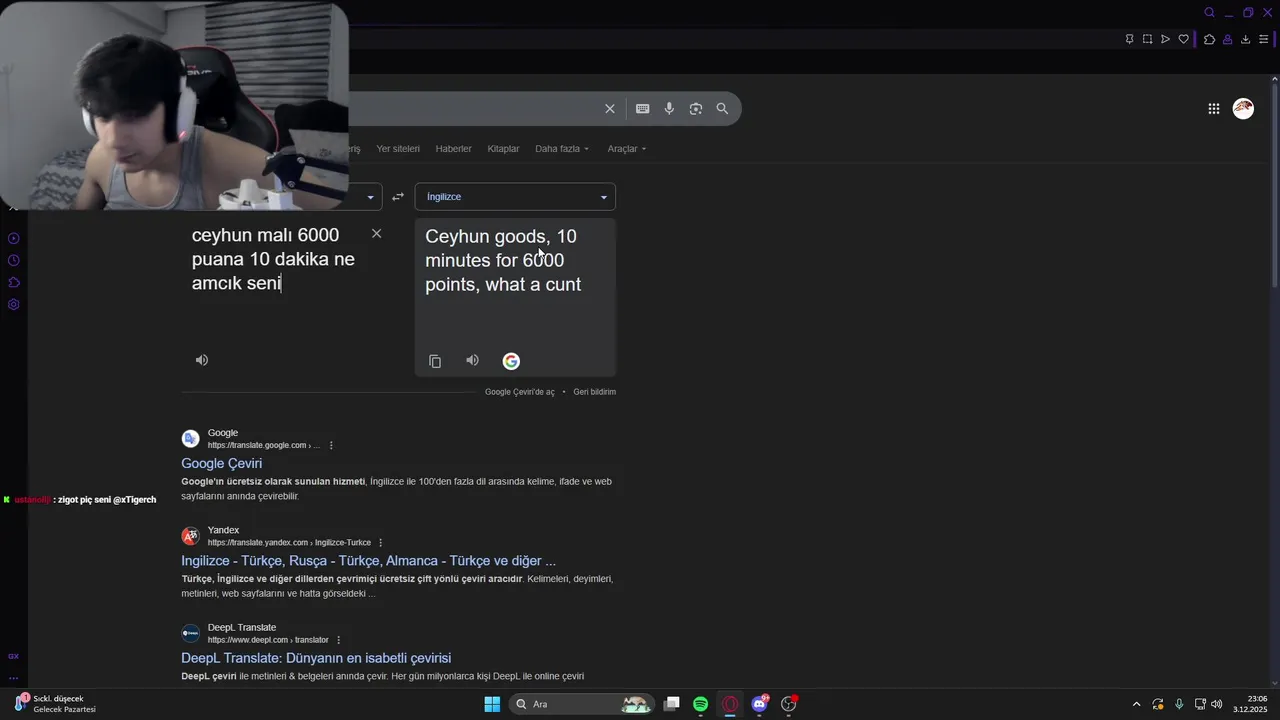Switch to Kitaplar tab
The width and height of the screenshot is (1280, 720).
pyautogui.click(x=503, y=149)
